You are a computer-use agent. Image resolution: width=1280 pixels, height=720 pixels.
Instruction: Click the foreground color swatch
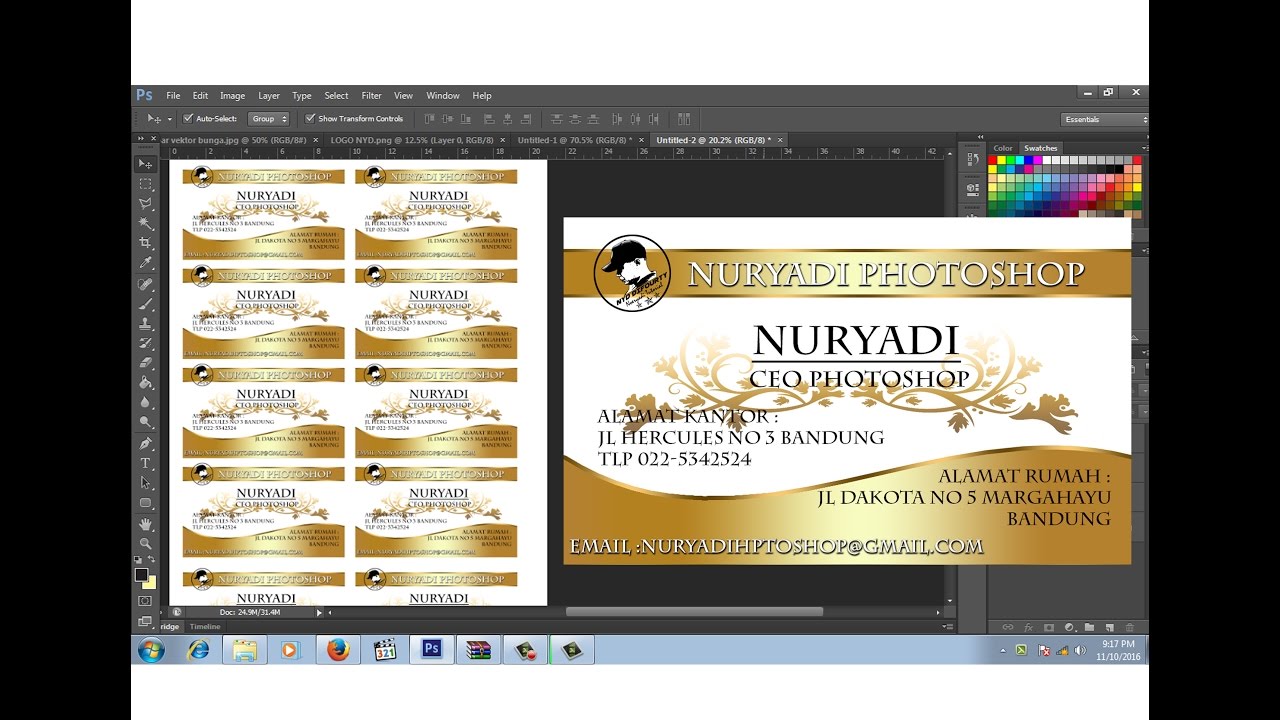[x=142, y=575]
